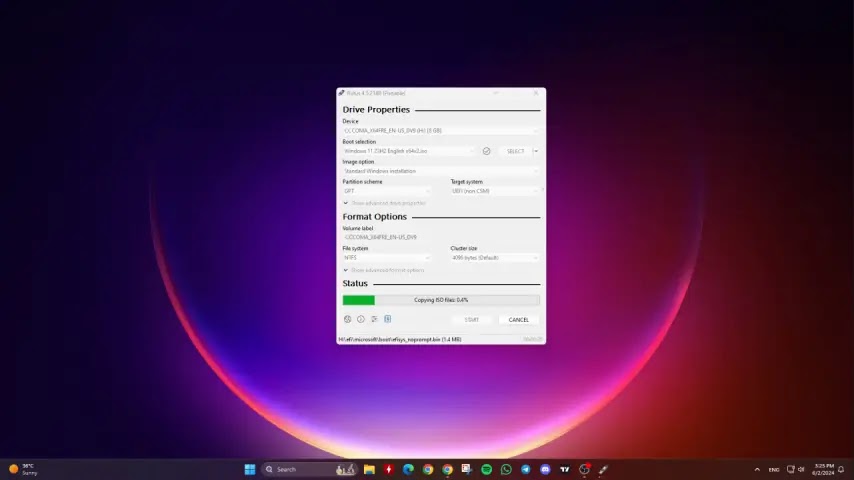The width and height of the screenshot is (854, 480).
Task: Open the notification bell in system tray
Action: pyautogui.click(x=841, y=469)
